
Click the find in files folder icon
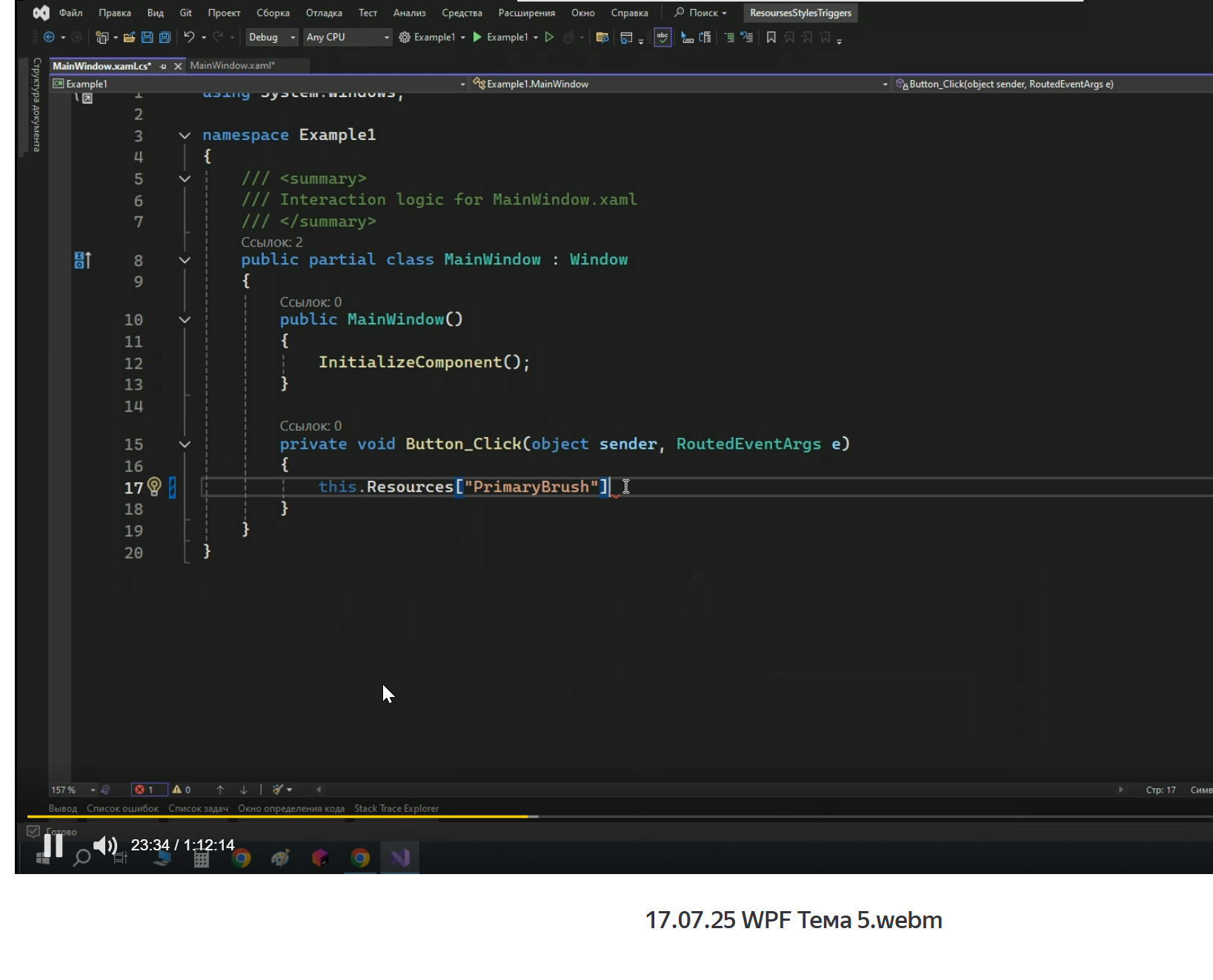pos(602,37)
